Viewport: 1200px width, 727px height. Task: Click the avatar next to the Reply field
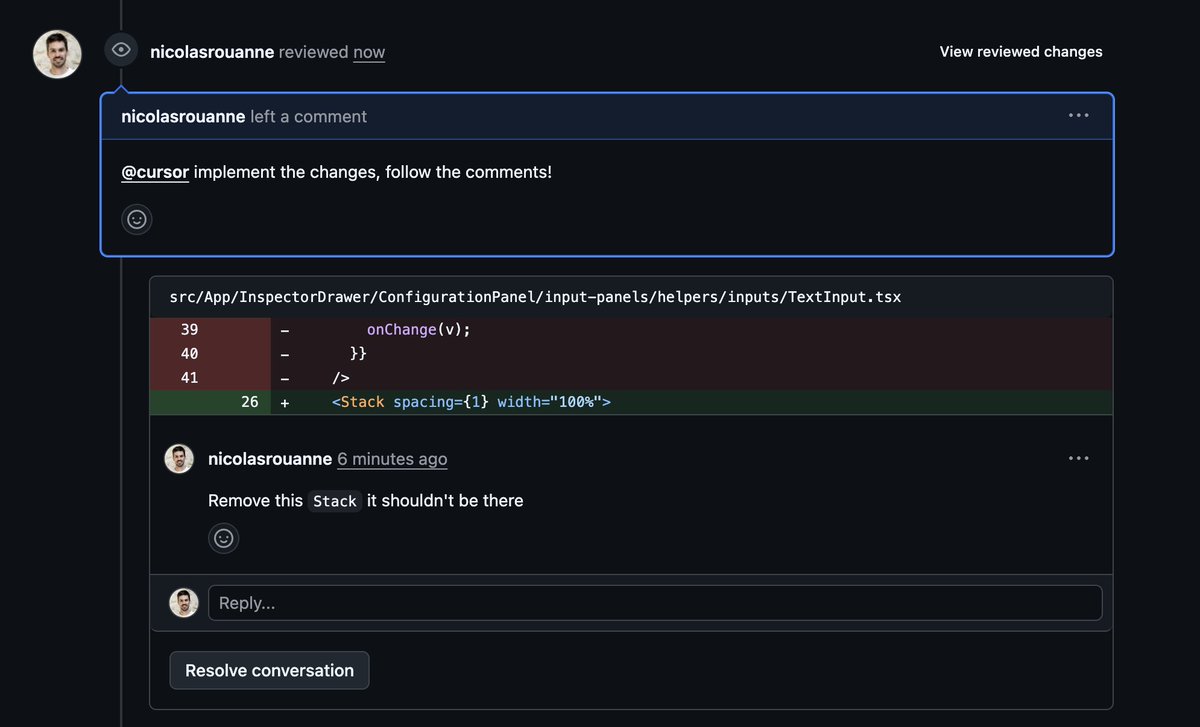point(184,602)
